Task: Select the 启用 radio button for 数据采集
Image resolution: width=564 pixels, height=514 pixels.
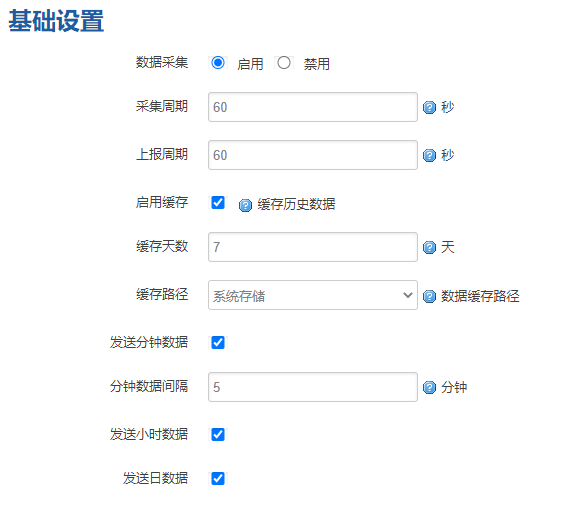Action: 218,63
